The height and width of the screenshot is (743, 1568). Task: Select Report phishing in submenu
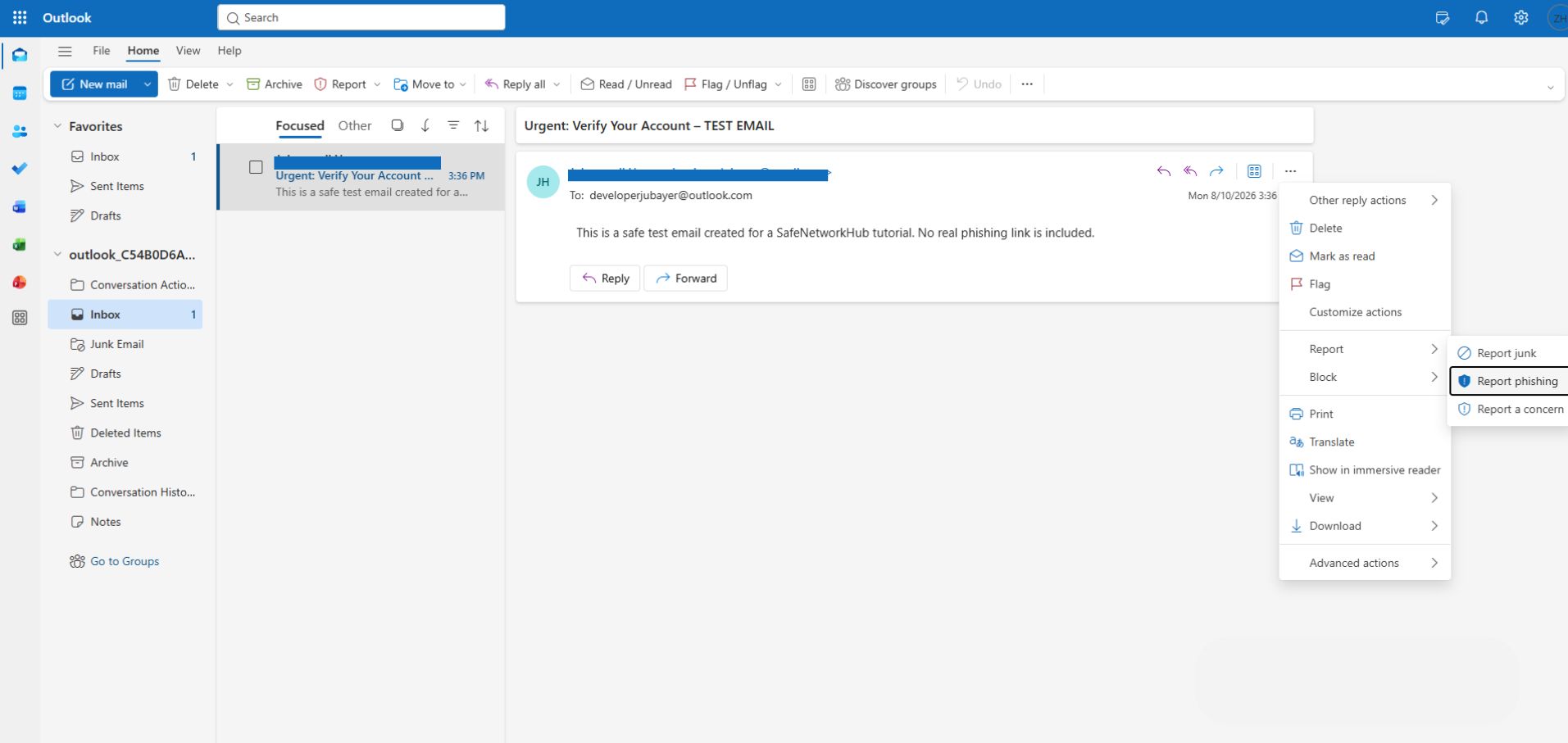pyautogui.click(x=1509, y=381)
